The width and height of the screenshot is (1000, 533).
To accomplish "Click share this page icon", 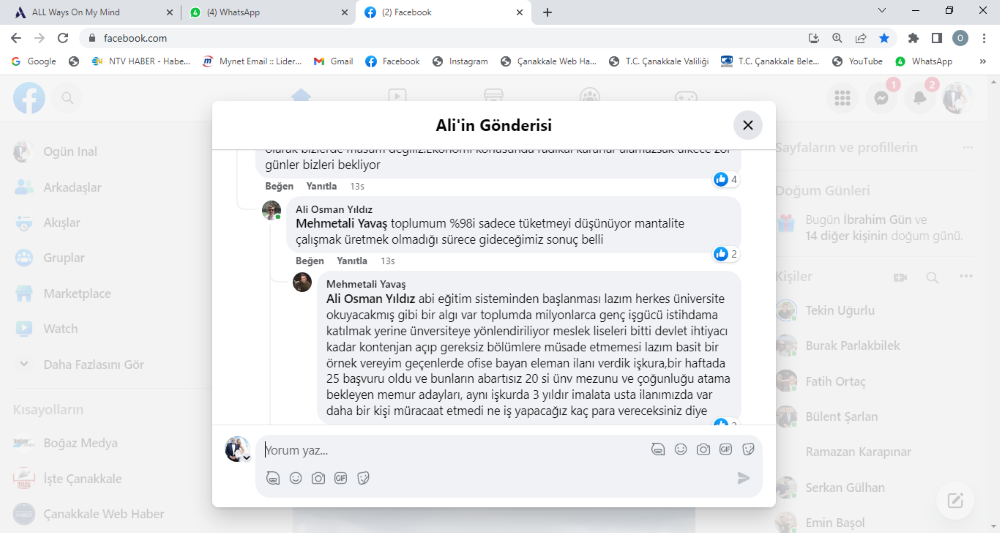I will click(x=860, y=38).
